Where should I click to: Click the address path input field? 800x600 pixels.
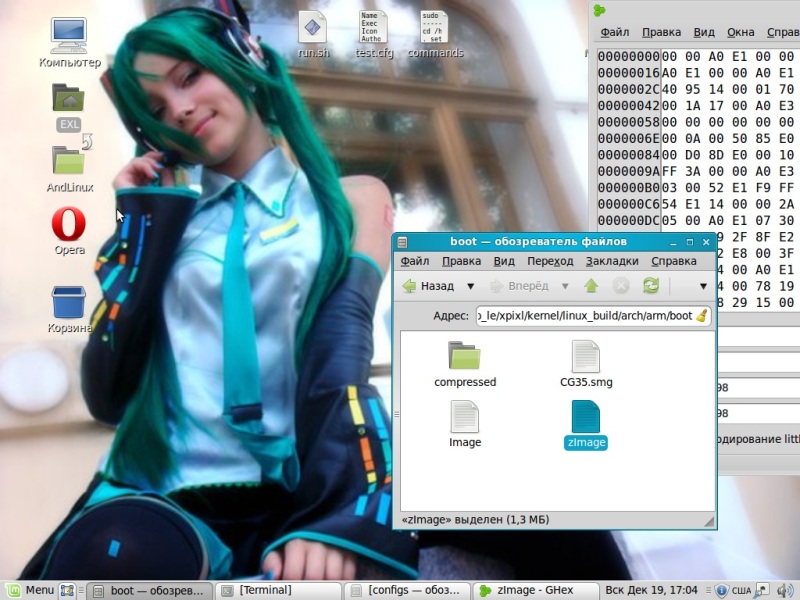(584, 316)
